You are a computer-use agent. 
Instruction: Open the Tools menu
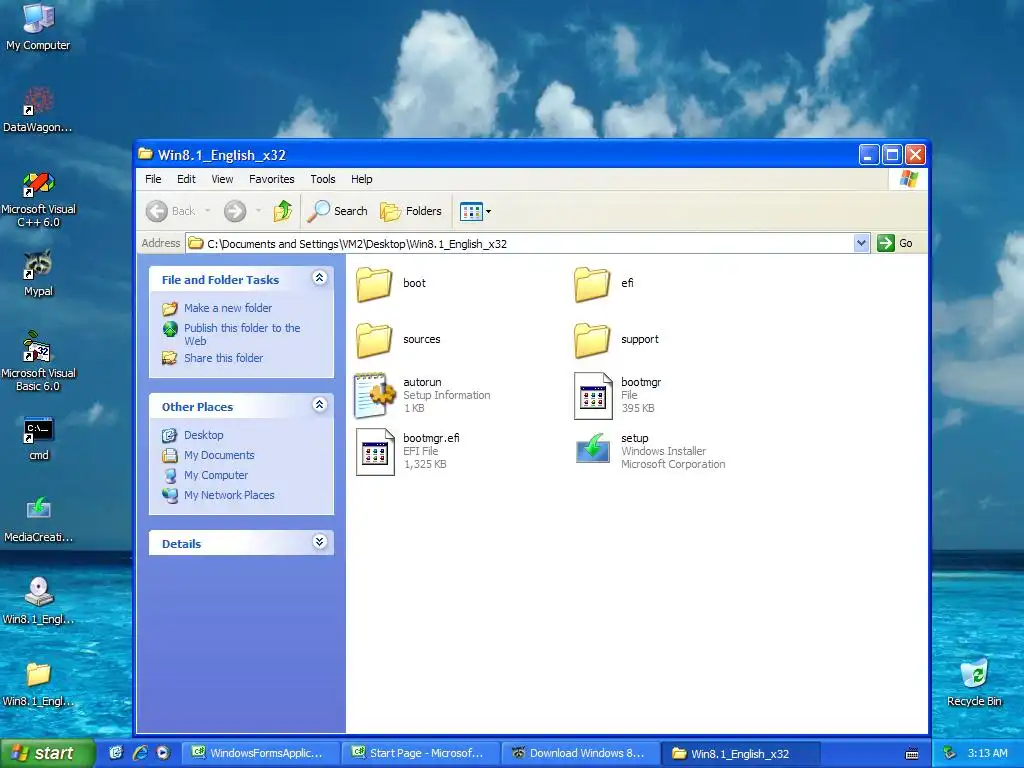click(323, 179)
